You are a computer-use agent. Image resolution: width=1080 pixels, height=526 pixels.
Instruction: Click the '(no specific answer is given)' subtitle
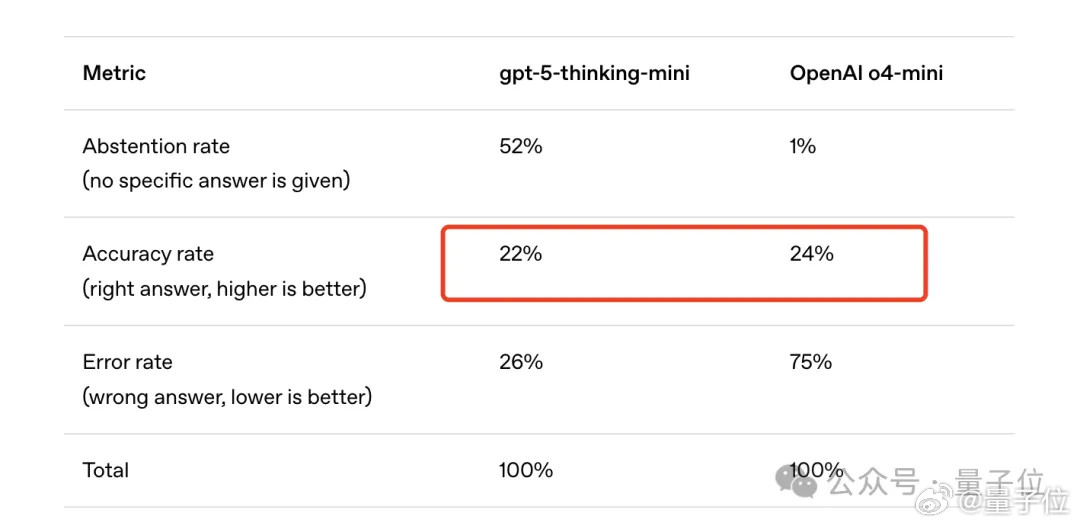217,182
